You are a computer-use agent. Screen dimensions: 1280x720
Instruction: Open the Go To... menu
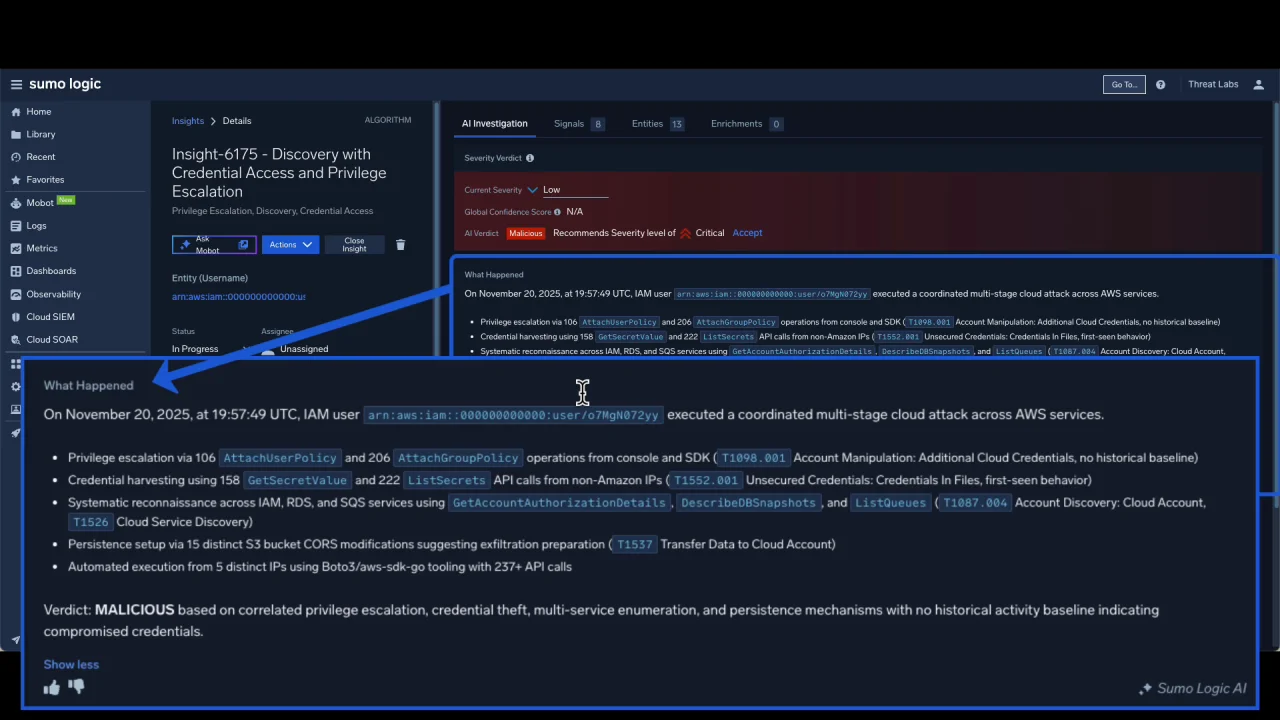tap(1122, 84)
